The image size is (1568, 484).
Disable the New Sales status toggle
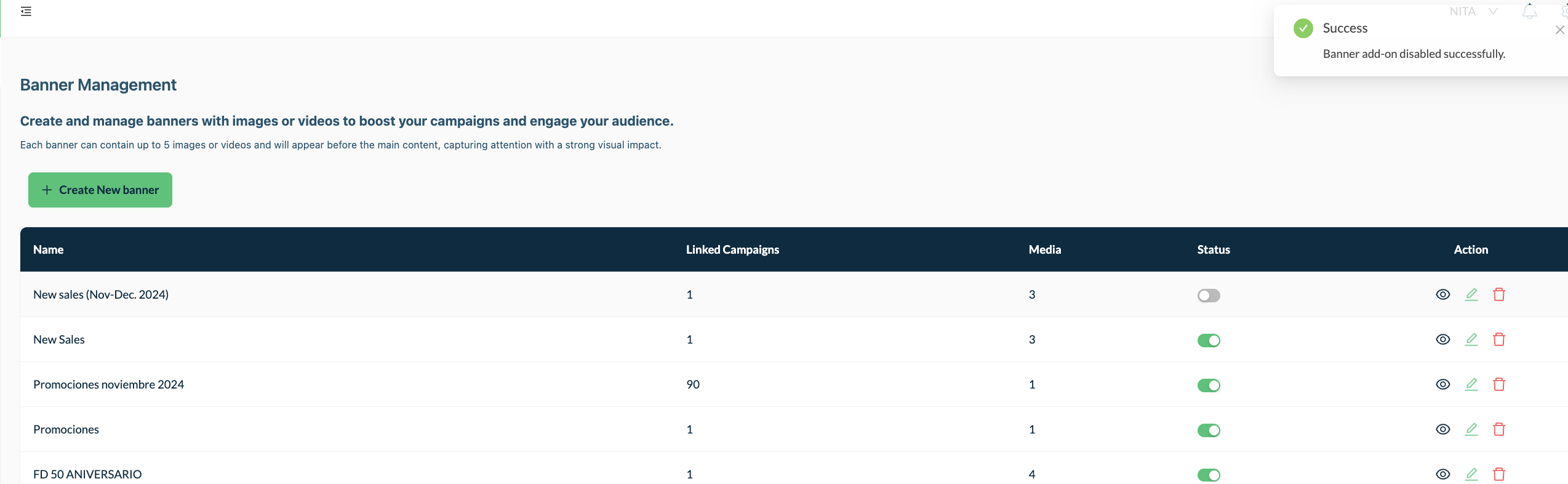point(1209,341)
